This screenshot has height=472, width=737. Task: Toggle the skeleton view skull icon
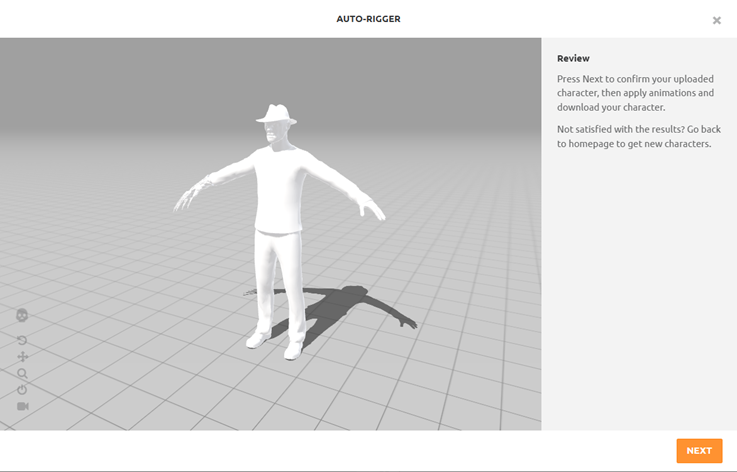click(x=22, y=316)
